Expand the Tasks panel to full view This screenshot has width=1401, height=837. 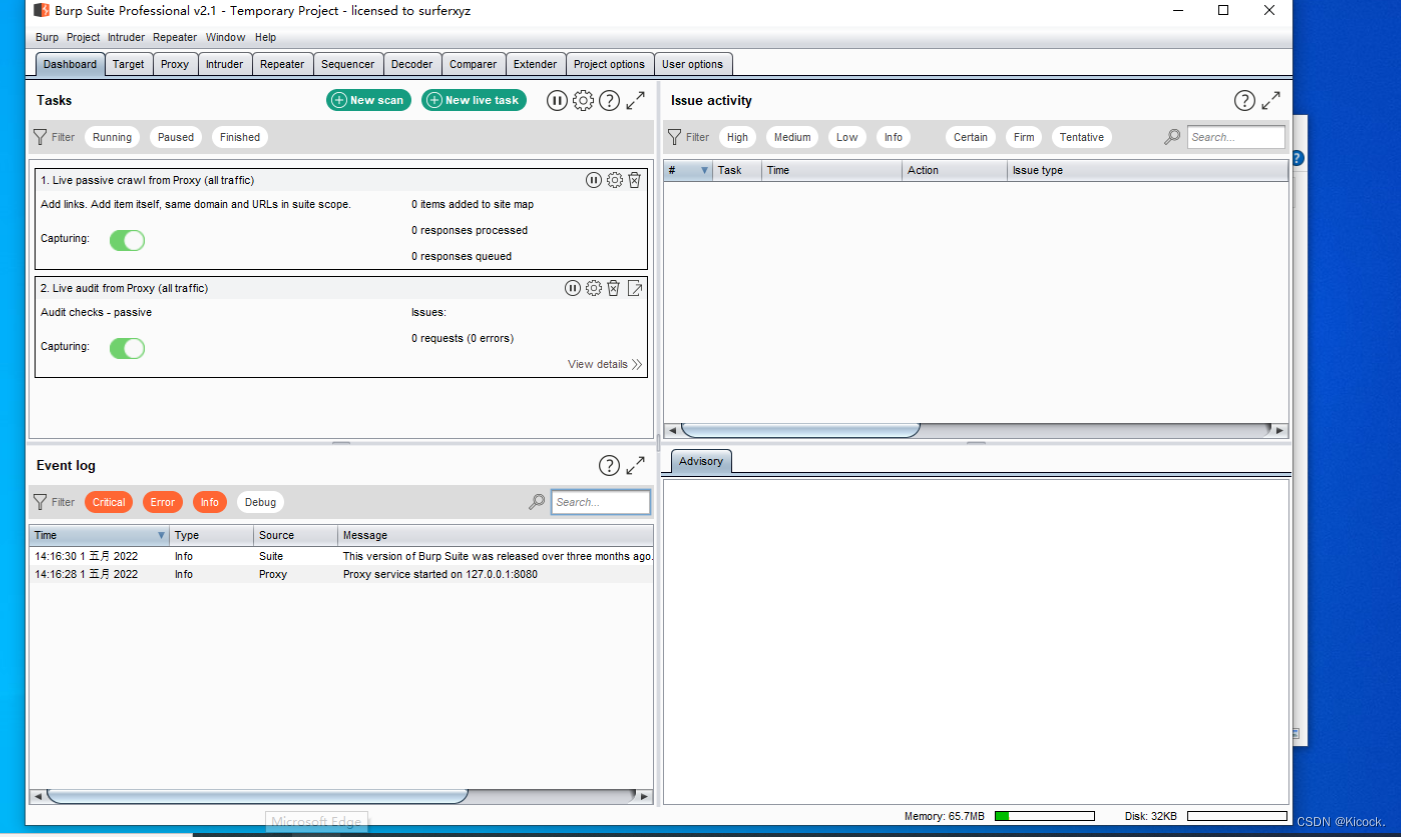click(x=636, y=100)
